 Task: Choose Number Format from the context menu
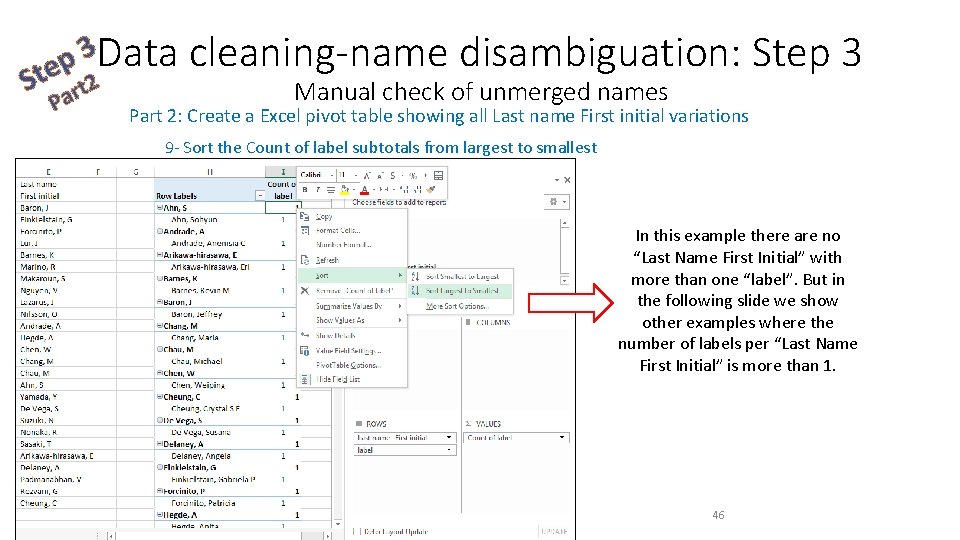point(352,245)
